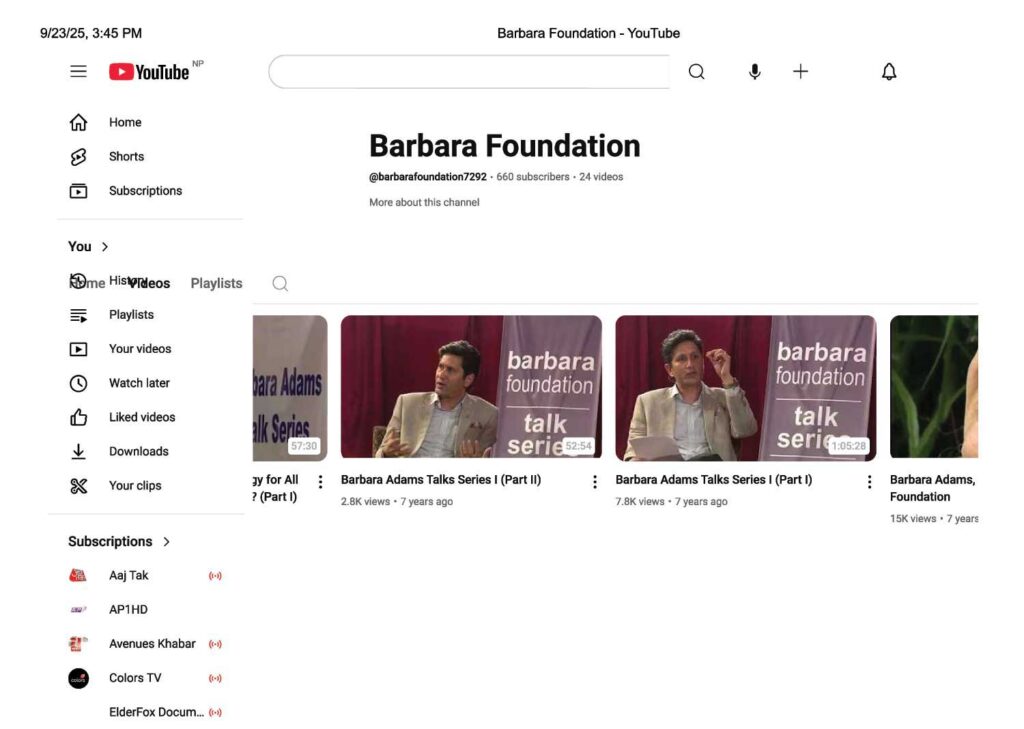Select Downloads in the sidebar
Screen dimensions: 1024x729
click(x=138, y=452)
